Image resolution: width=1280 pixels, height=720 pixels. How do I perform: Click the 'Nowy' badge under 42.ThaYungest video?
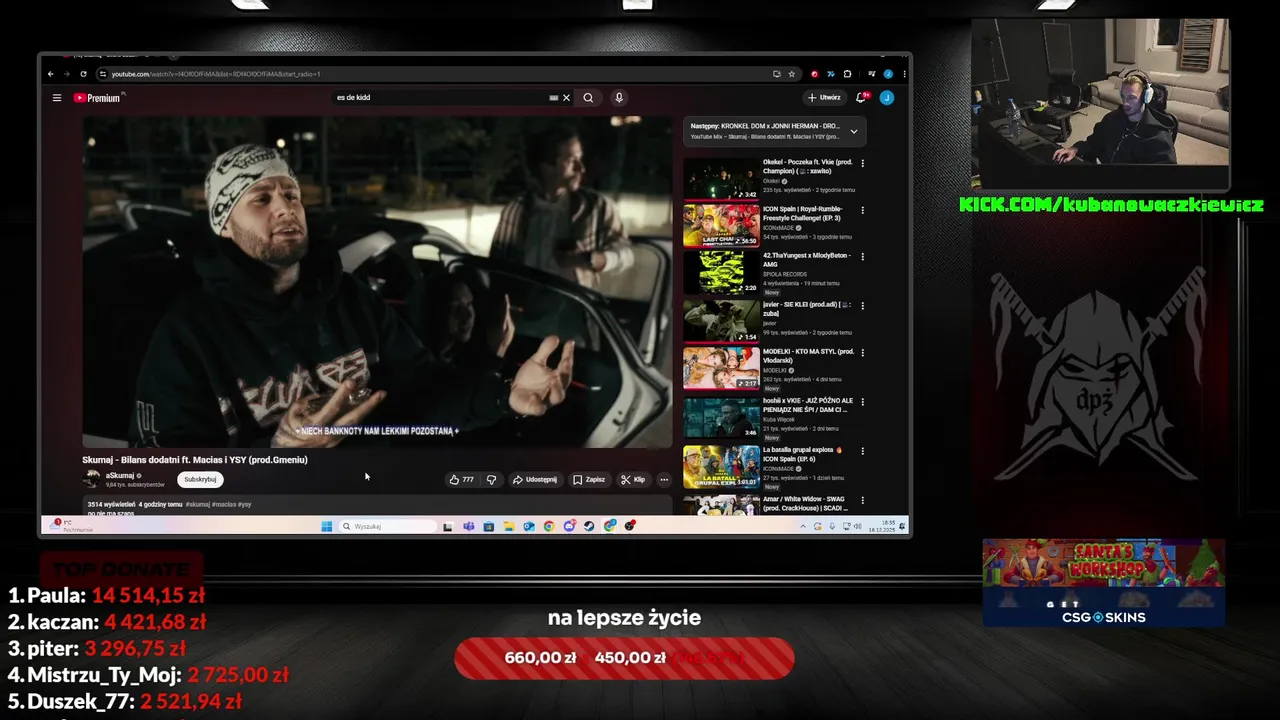pyautogui.click(x=772, y=292)
